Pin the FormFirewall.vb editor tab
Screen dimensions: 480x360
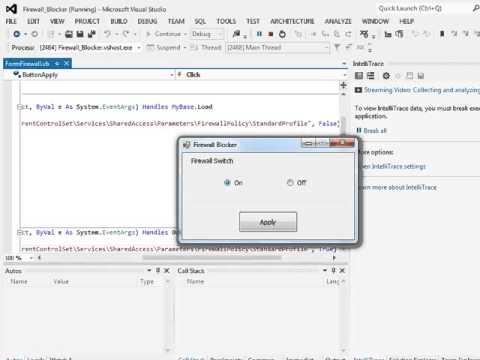tap(57, 63)
